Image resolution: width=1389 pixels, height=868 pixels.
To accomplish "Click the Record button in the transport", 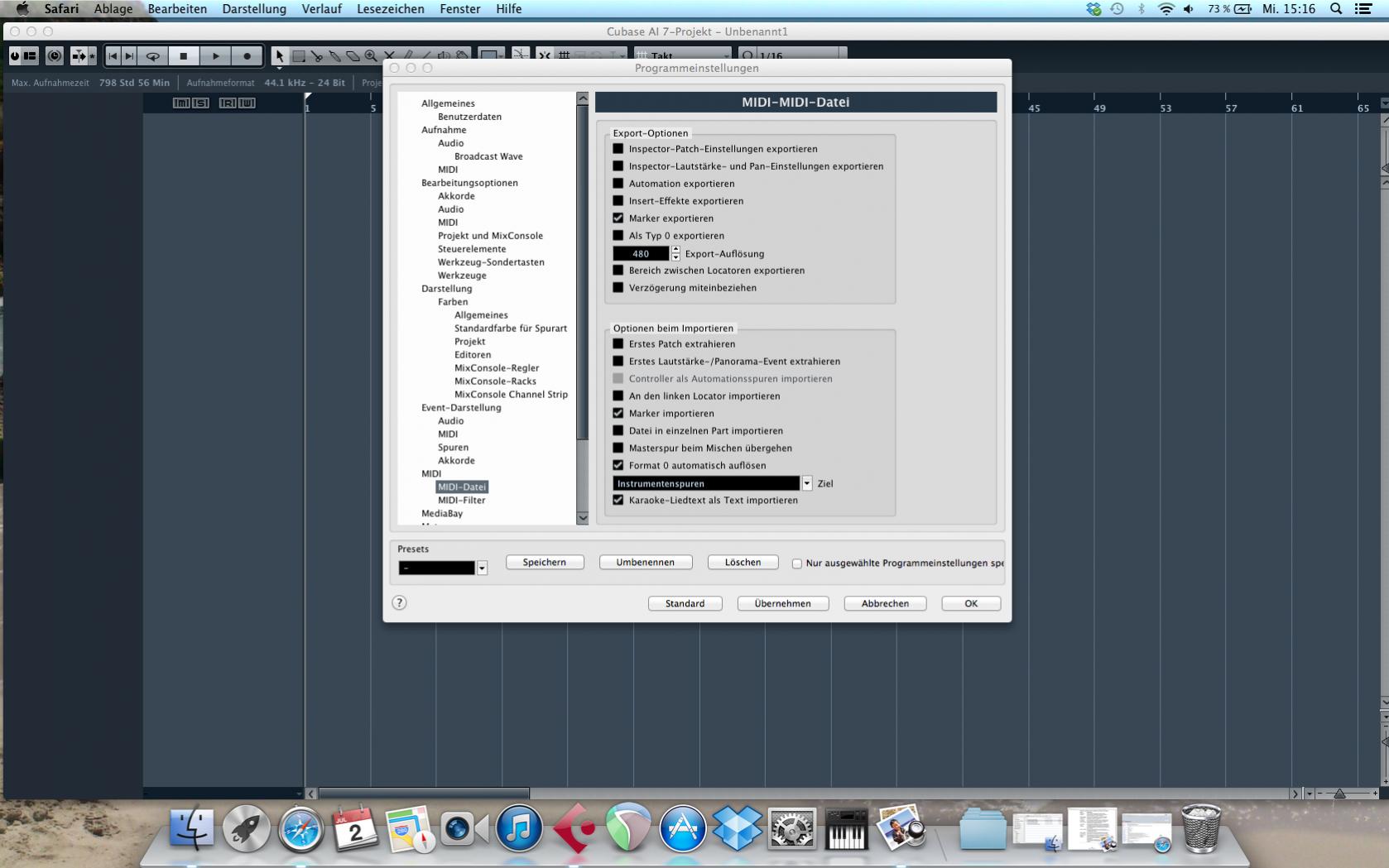I will pyautogui.click(x=247, y=56).
